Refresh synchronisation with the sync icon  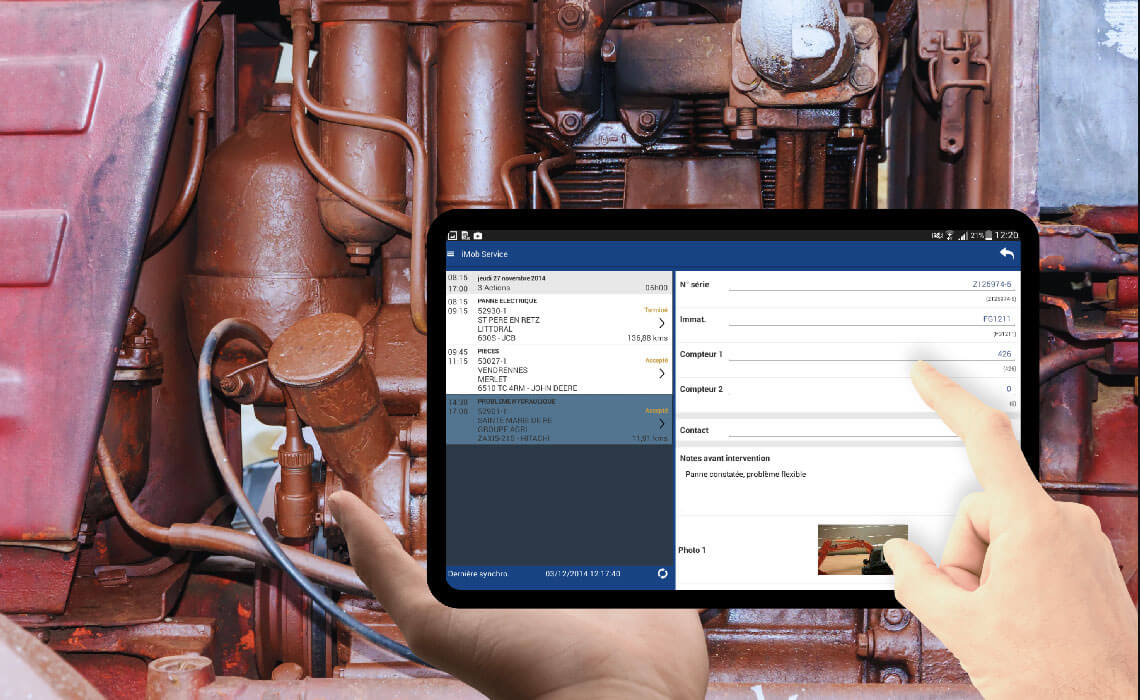[662, 574]
